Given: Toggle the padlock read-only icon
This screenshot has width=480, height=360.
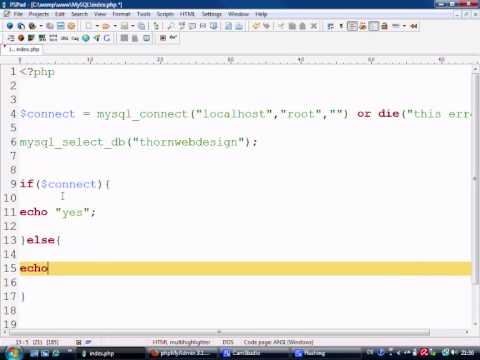Looking at the screenshot, I should pos(384,26).
